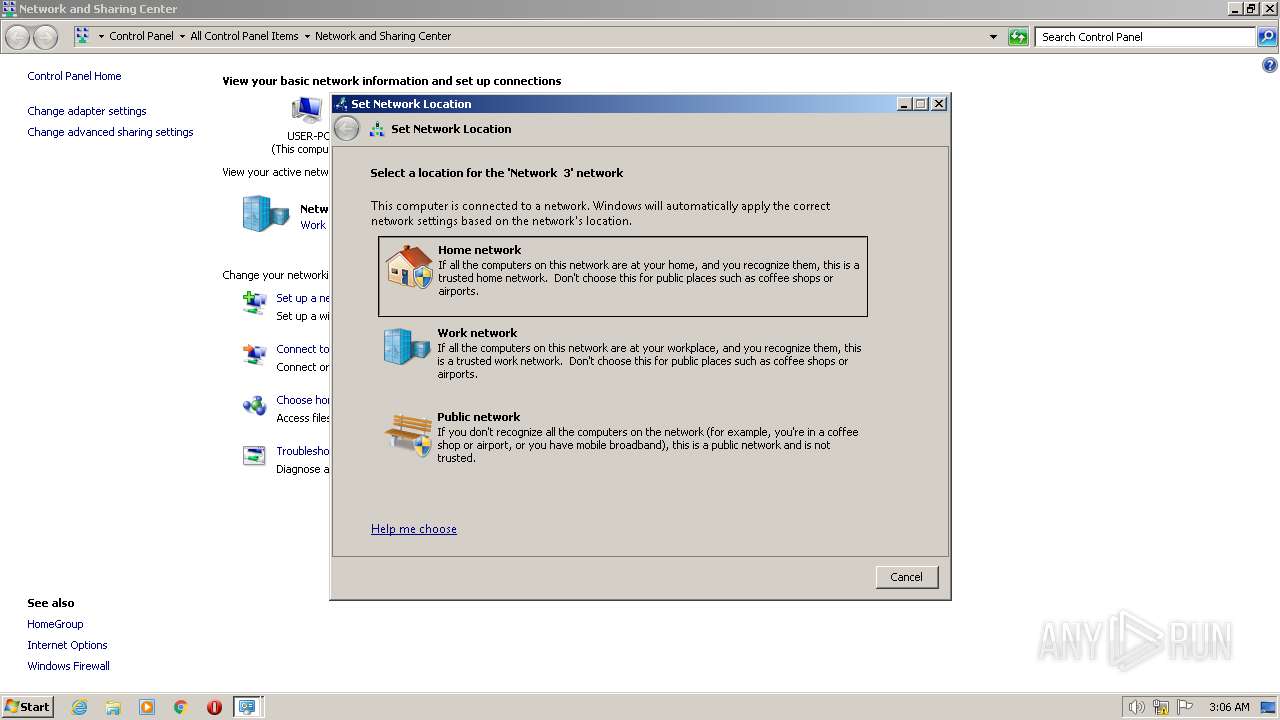Click the Choose homegroup sharing icon
The height and width of the screenshot is (720, 1280).
pos(254,405)
